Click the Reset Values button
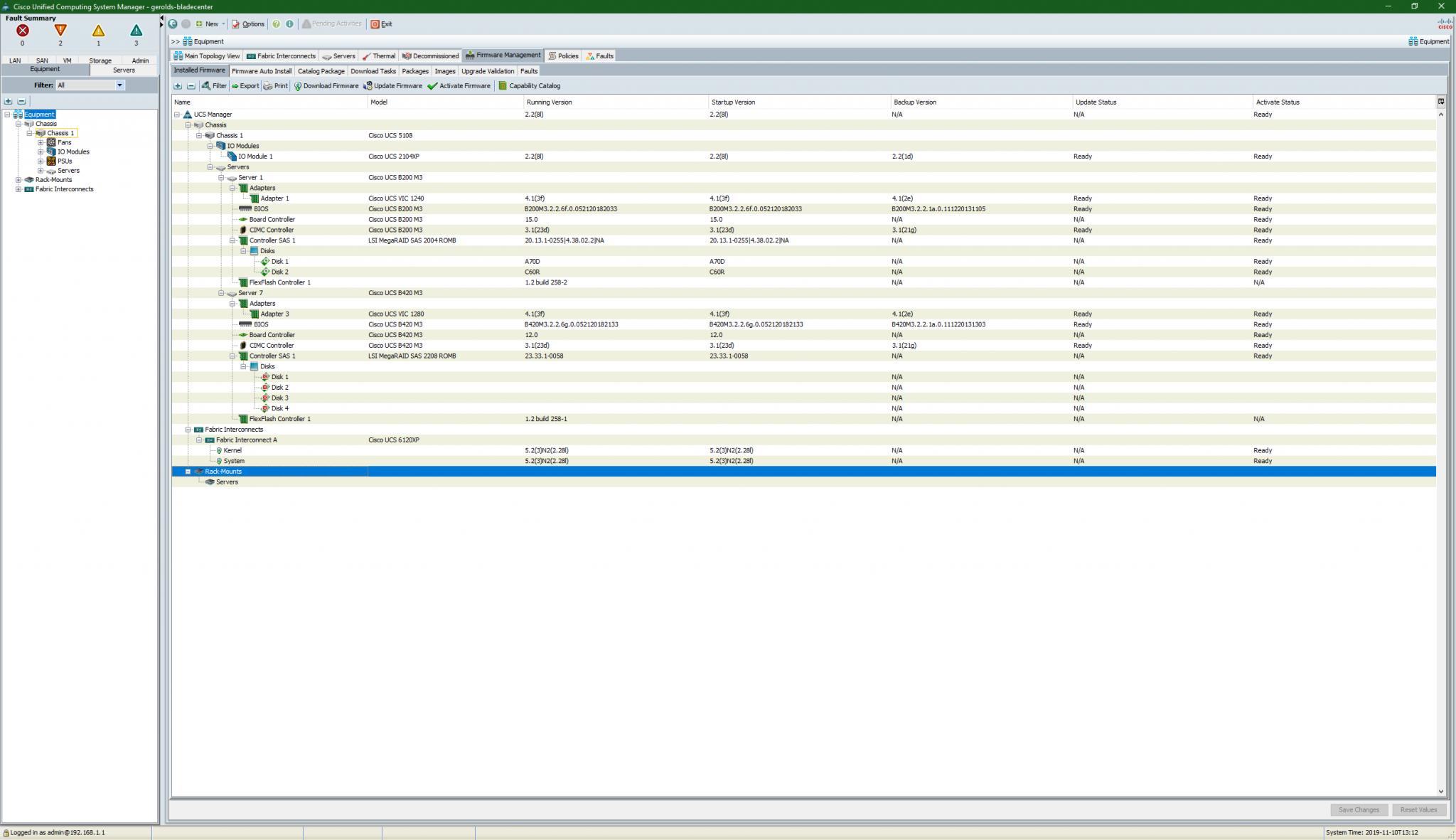 pos(1418,809)
